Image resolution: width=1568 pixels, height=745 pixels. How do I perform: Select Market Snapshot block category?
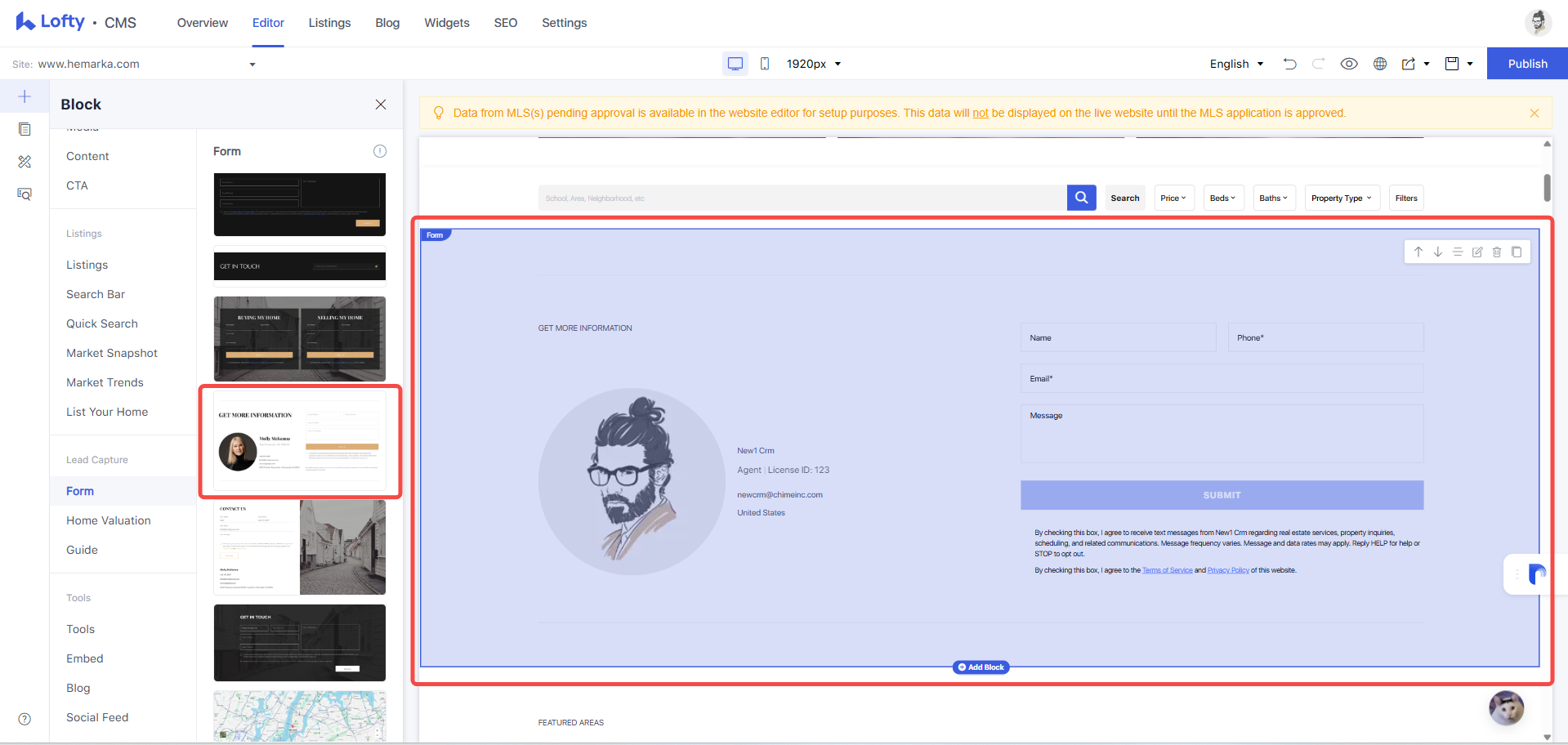tap(112, 353)
